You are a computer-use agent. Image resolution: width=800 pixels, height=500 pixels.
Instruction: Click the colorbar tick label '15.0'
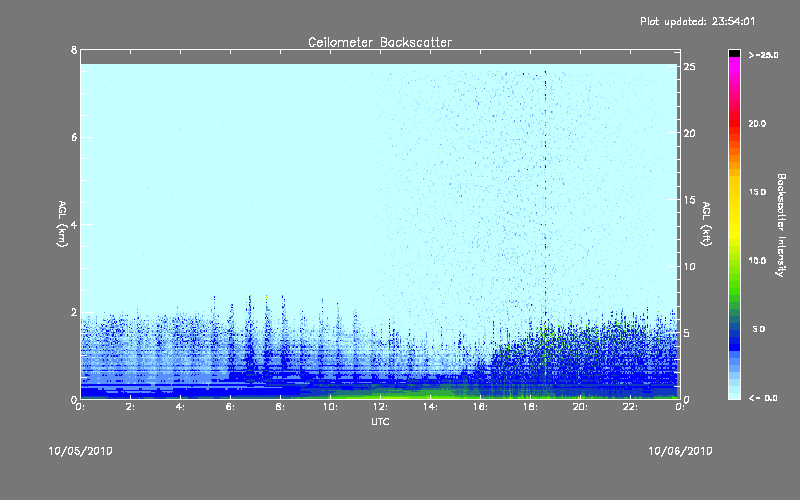click(x=757, y=192)
